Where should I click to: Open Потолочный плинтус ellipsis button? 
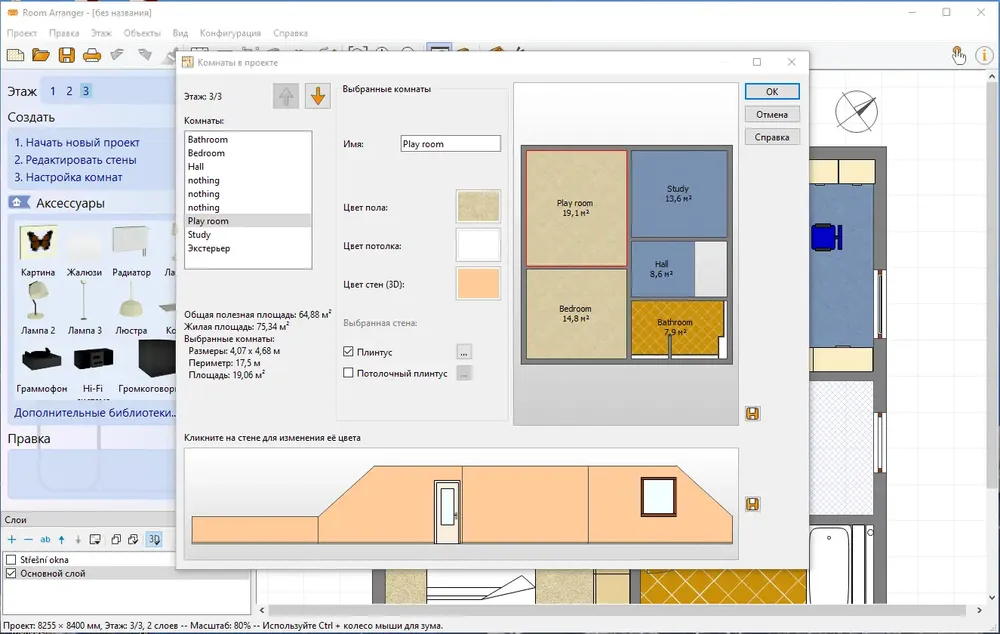(464, 373)
